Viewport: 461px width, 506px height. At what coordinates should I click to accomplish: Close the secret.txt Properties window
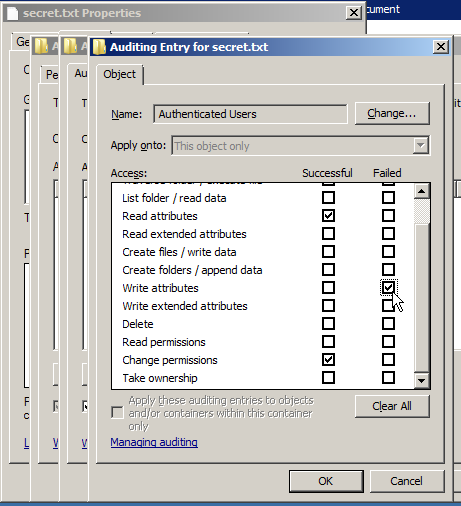tap(354, 13)
